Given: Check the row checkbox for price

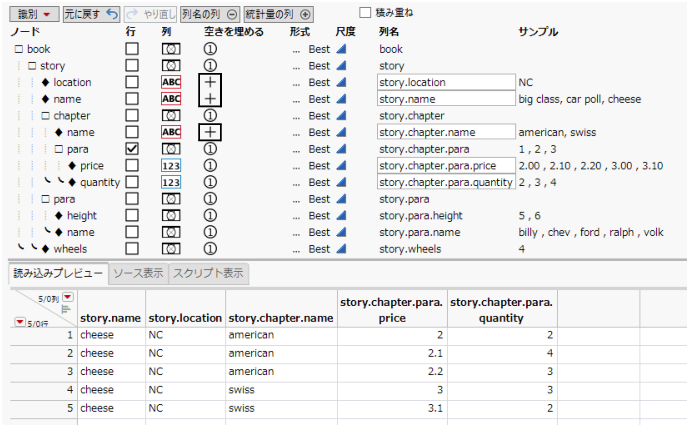Looking at the screenshot, I should (x=132, y=166).
